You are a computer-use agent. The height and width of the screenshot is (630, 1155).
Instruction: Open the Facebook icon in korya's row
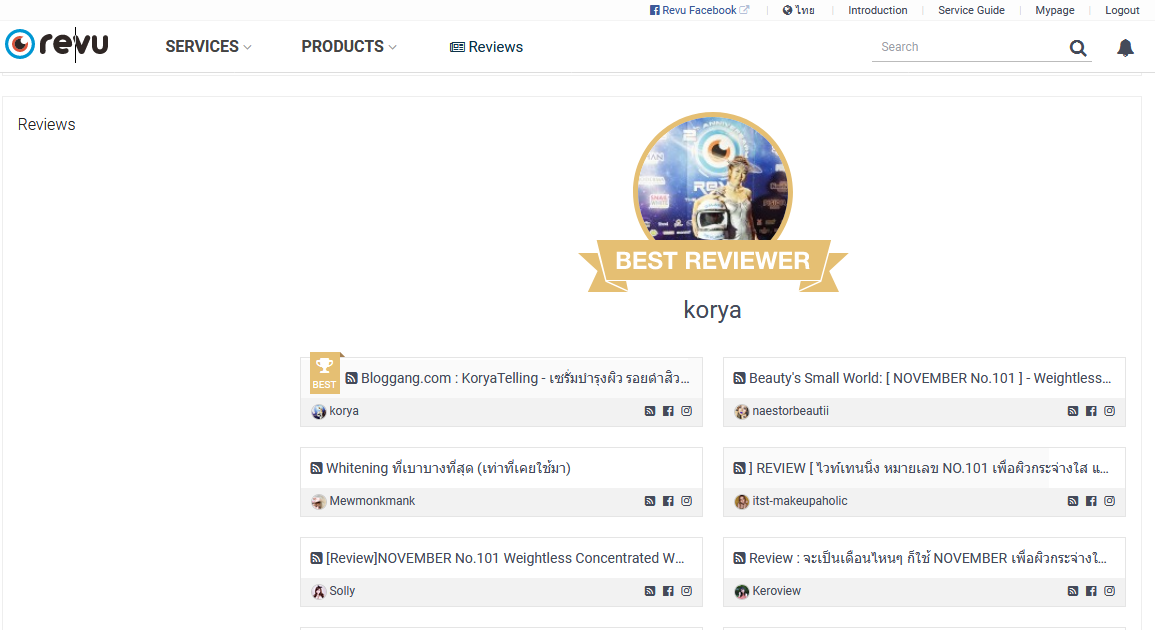[668, 411]
